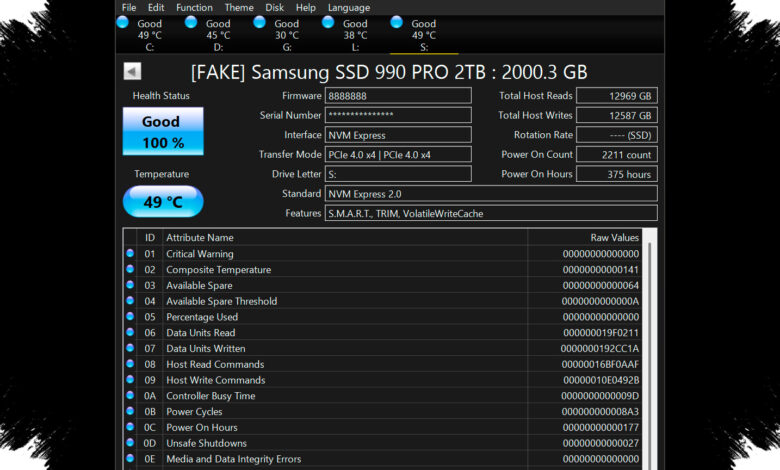This screenshot has width=780, height=470.
Task: Click the attribute list vertical scrollbar
Action: coord(650,348)
